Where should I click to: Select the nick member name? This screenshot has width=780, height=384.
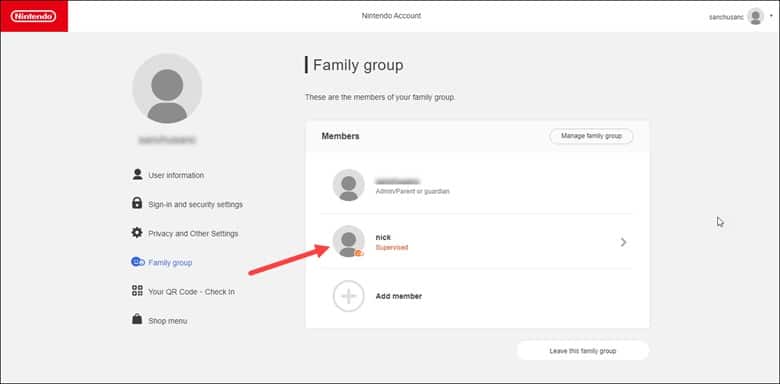(383, 237)
